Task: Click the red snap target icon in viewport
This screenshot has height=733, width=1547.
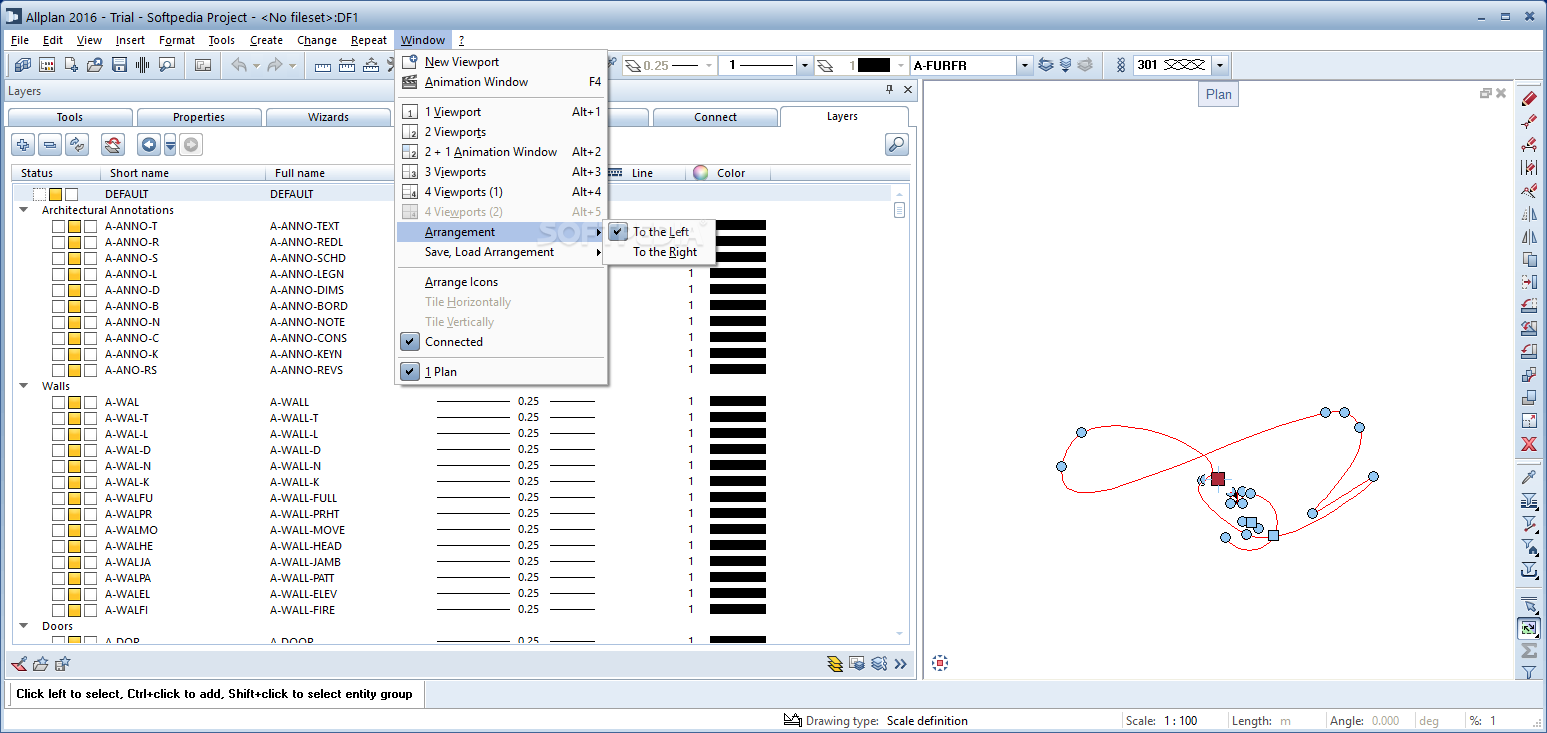Action: coord(939,663)
